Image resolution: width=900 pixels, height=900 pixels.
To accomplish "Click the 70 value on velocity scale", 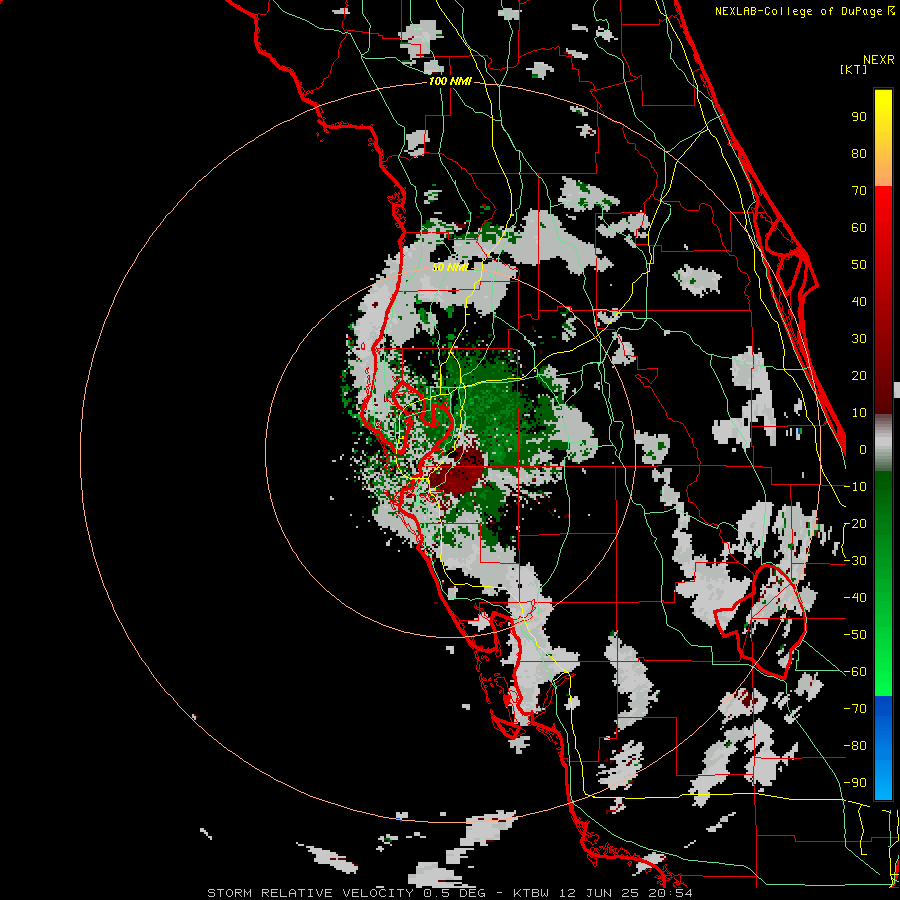I will coord(859,191).
